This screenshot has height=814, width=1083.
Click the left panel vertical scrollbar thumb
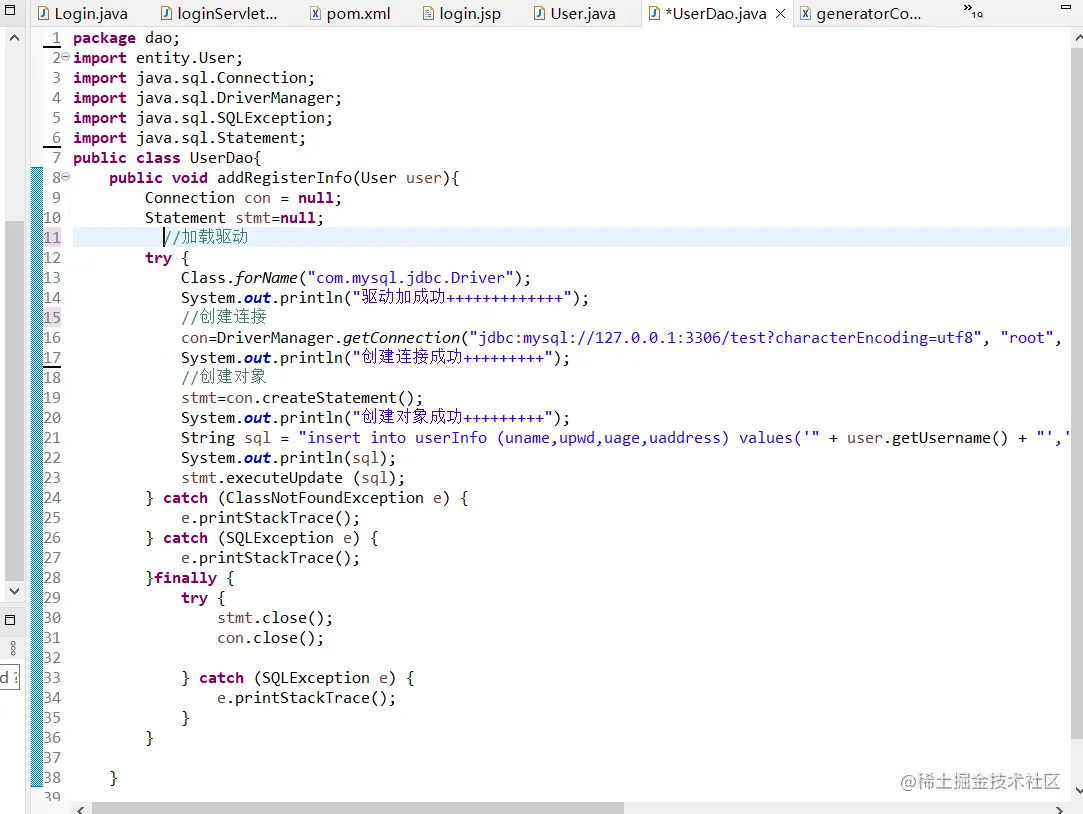(x=14, y=400)
